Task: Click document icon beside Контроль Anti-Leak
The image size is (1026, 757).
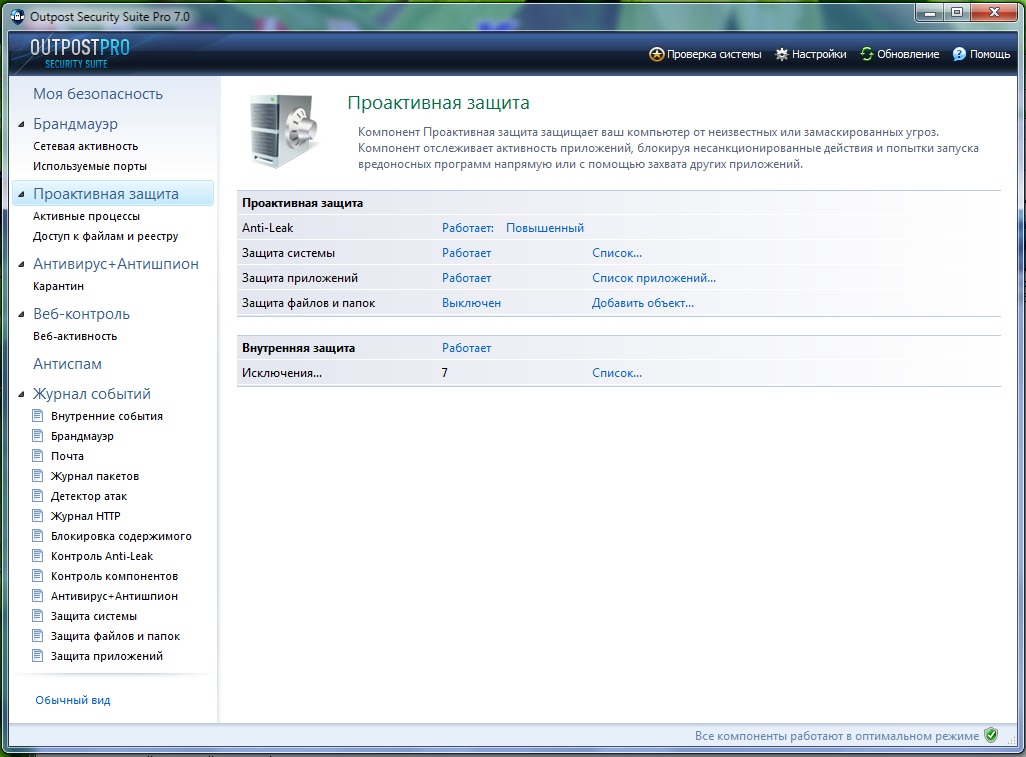Action: point(38,555)
